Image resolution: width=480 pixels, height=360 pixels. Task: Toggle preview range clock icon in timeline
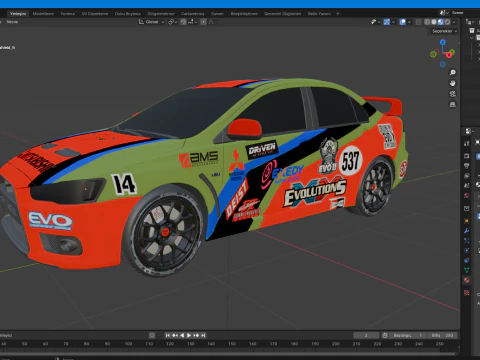pos(385,335)
